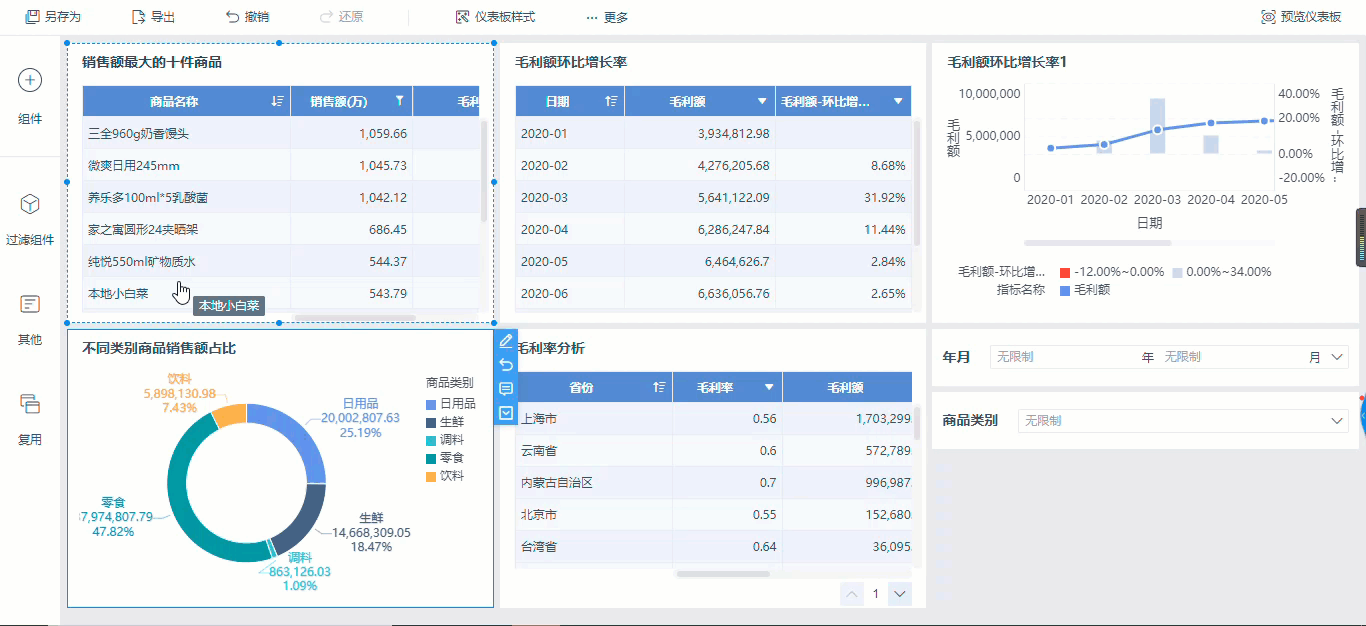Click the blue 毛利额 legend swatch
Screen dimensions: 1366x626
[x=1065, y=290]
